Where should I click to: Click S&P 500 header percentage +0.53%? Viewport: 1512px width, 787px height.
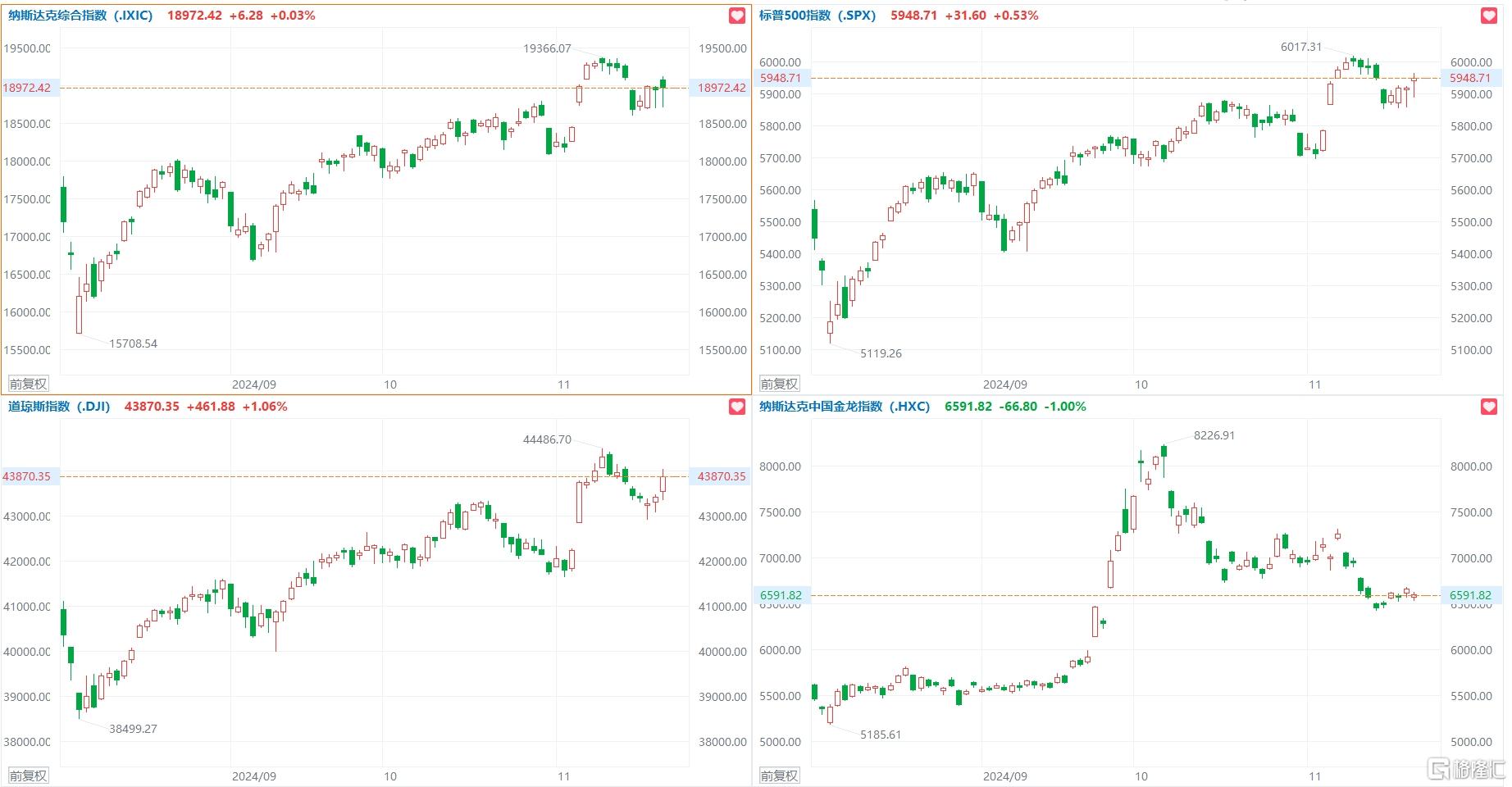coord(1015,16)
